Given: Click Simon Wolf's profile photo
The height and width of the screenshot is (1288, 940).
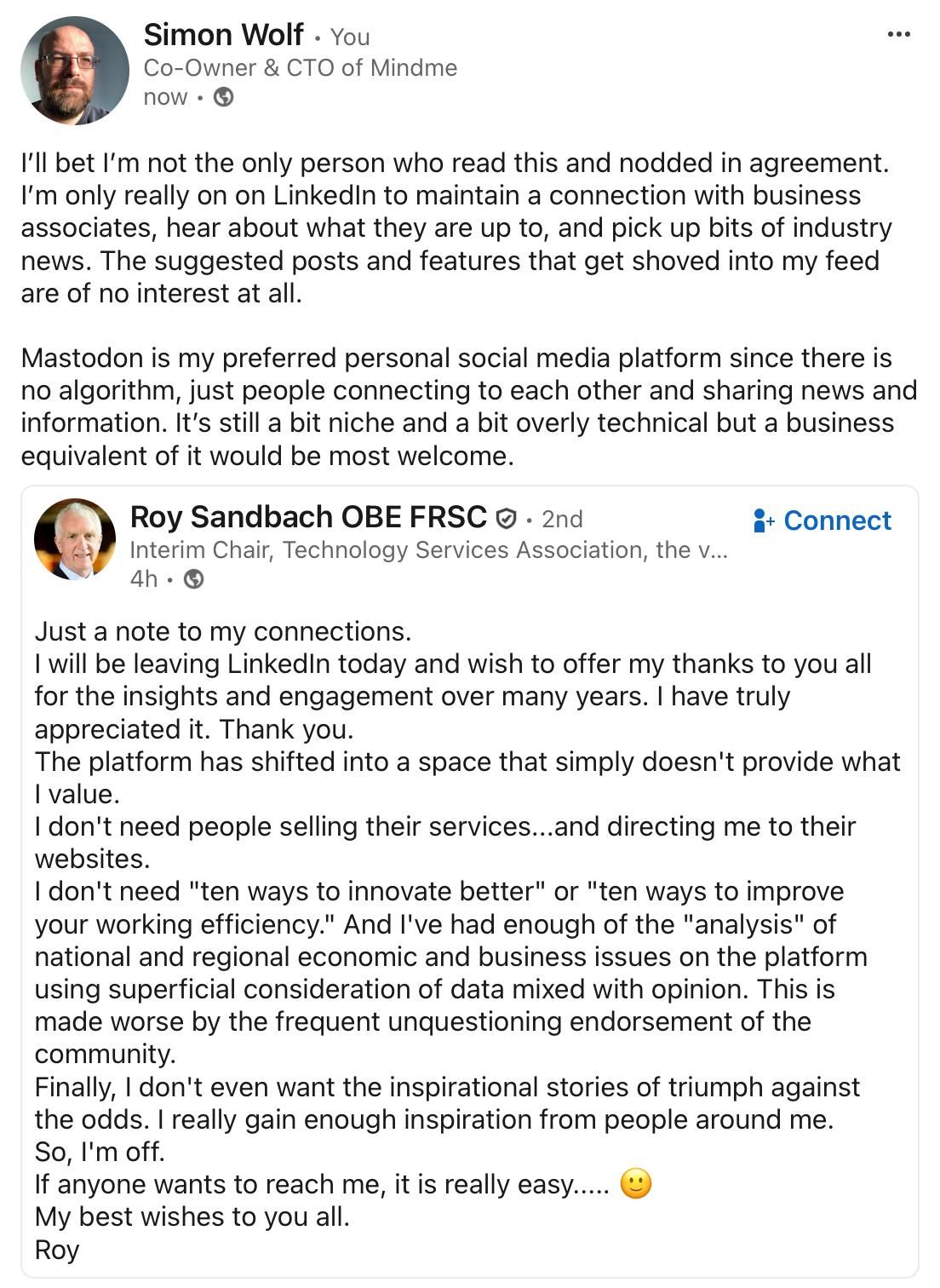Looking at the screenshot, I should pos(74,71).
